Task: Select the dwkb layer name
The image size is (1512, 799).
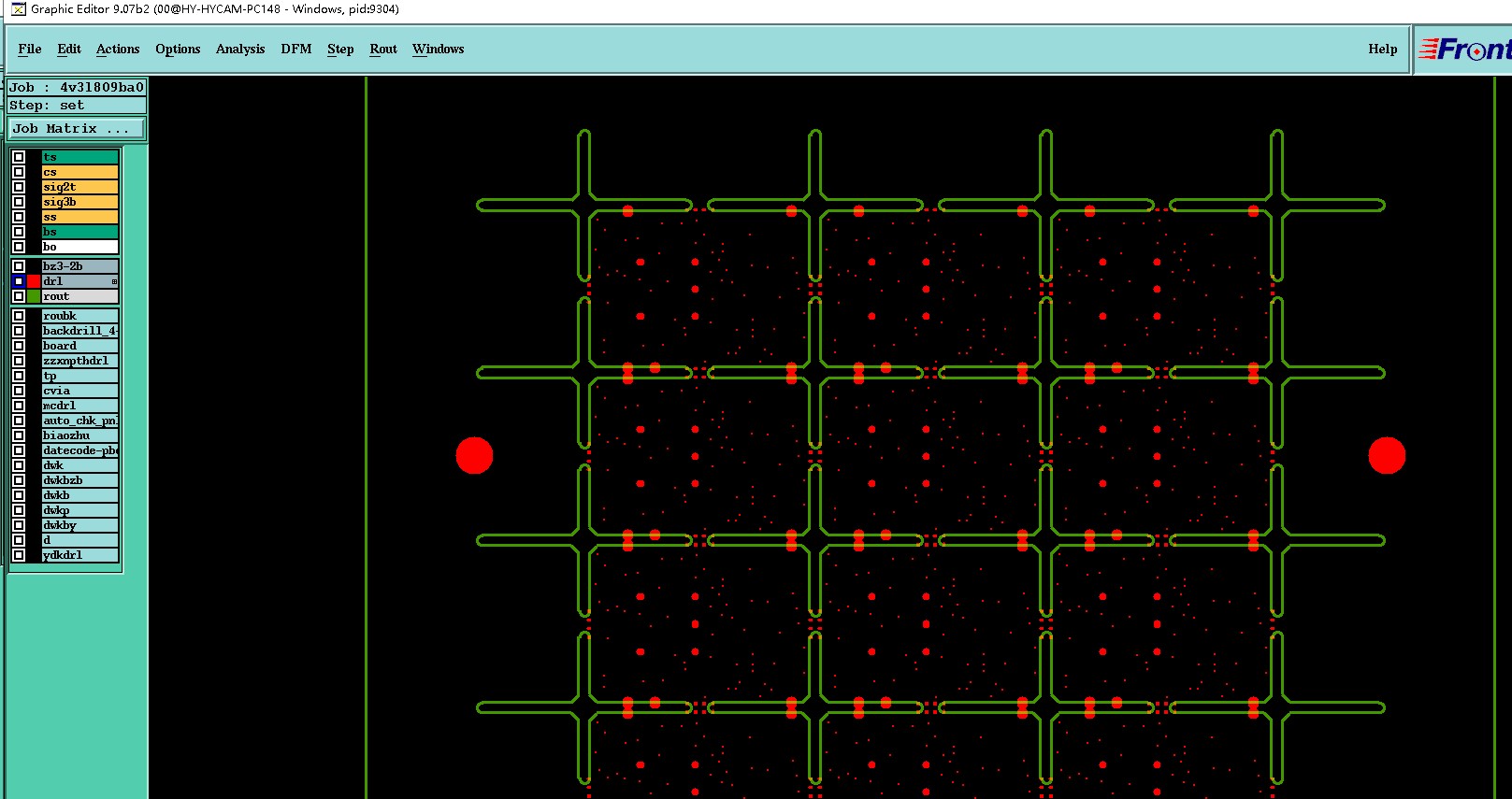Action: click(x=80, y=495)
